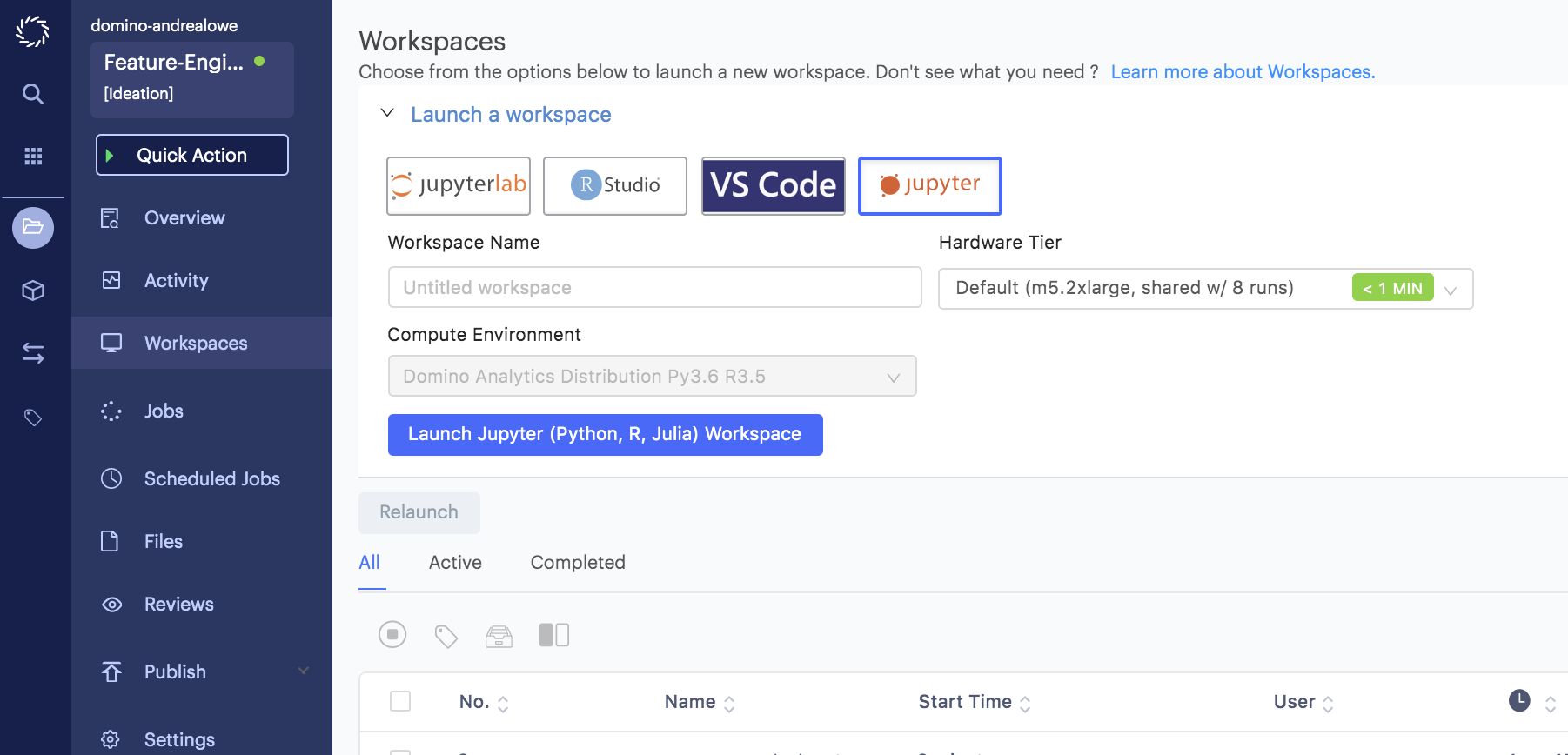Switch to the All tab

click(370, 563)
